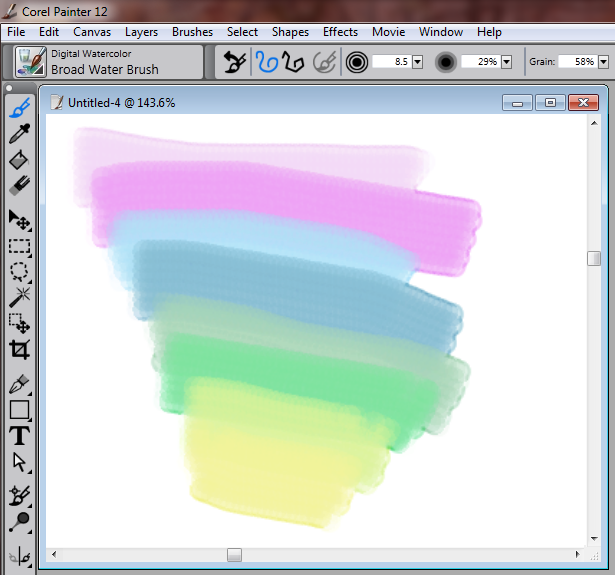
Task: Click the opacity field showing 29%
Action: (x=481, y=62)
